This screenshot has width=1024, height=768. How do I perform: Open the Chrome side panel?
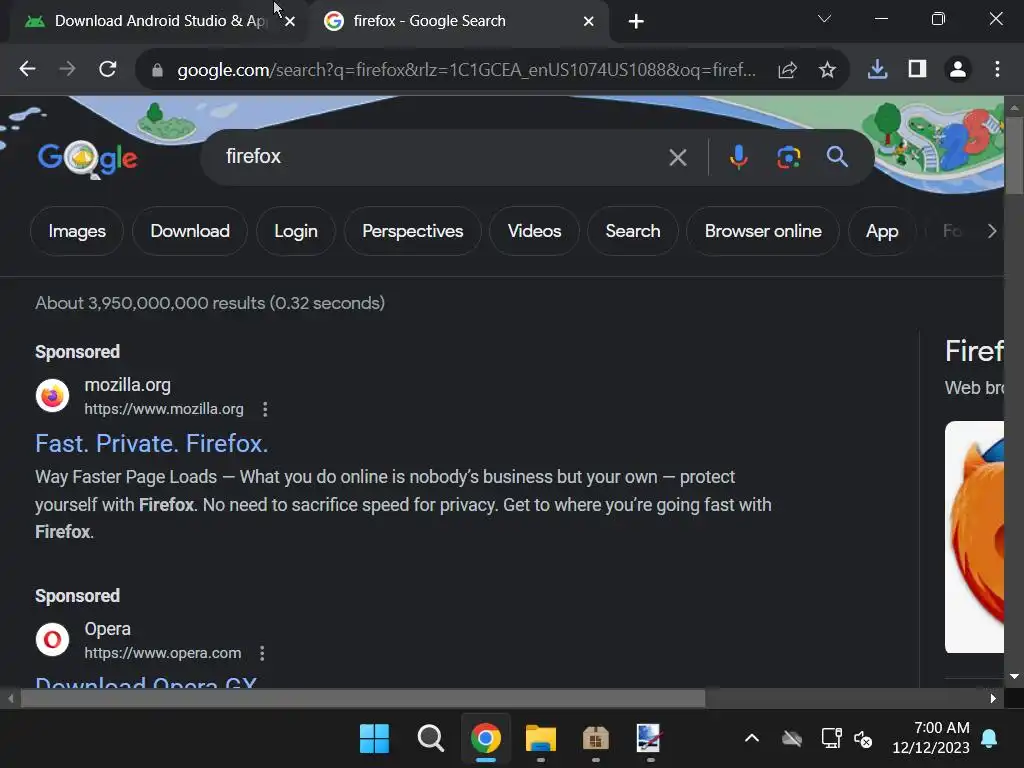918,69
